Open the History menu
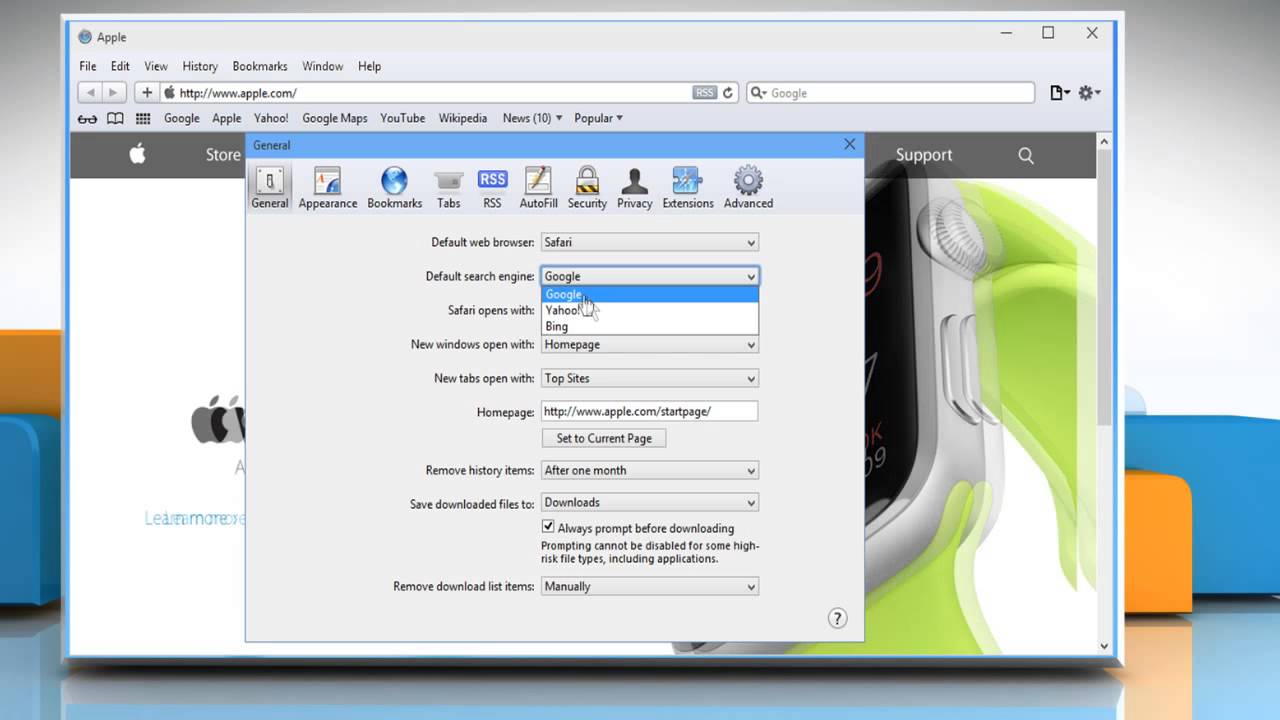The height and width of the screenshot is (720, 1280). click(x=200, y=66)
